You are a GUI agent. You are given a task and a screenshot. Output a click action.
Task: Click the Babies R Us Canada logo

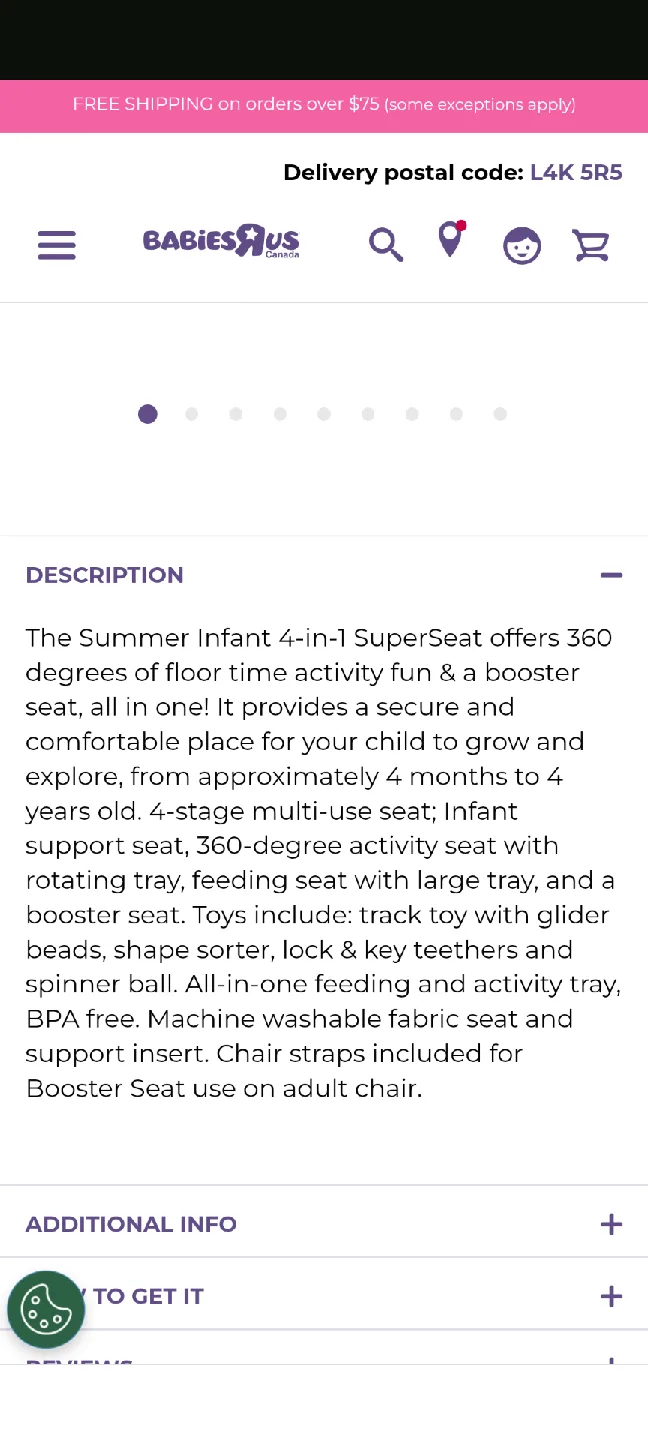tap(220, 241)
